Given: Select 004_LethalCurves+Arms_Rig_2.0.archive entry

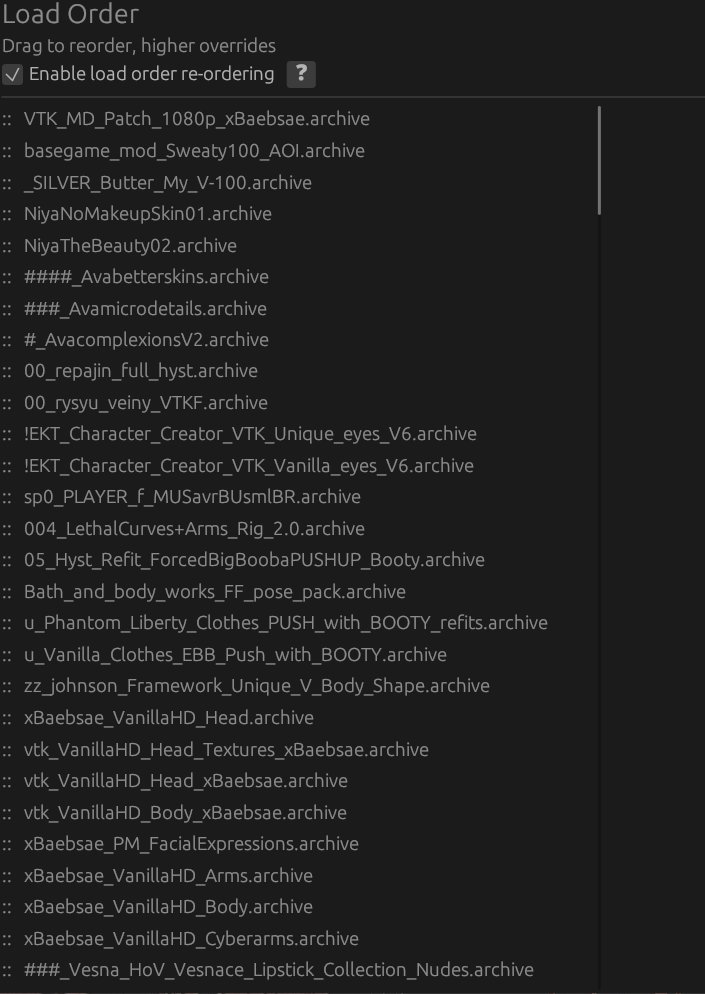Looking at the screenshot, I should 194,529.
